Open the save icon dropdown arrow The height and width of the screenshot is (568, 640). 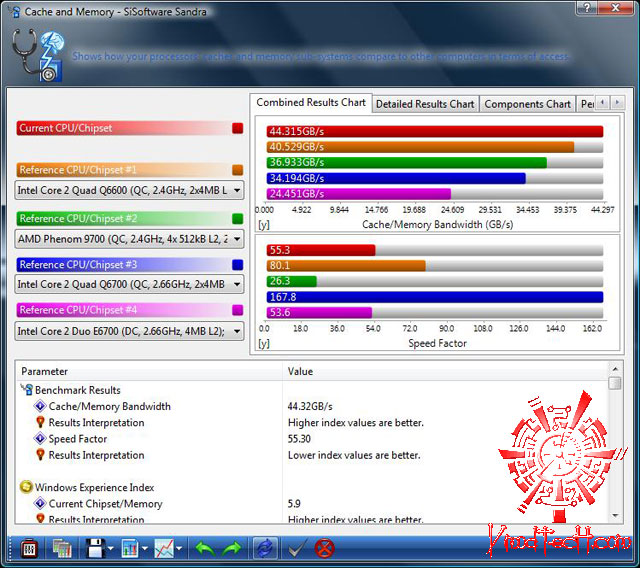click(111, 549)
